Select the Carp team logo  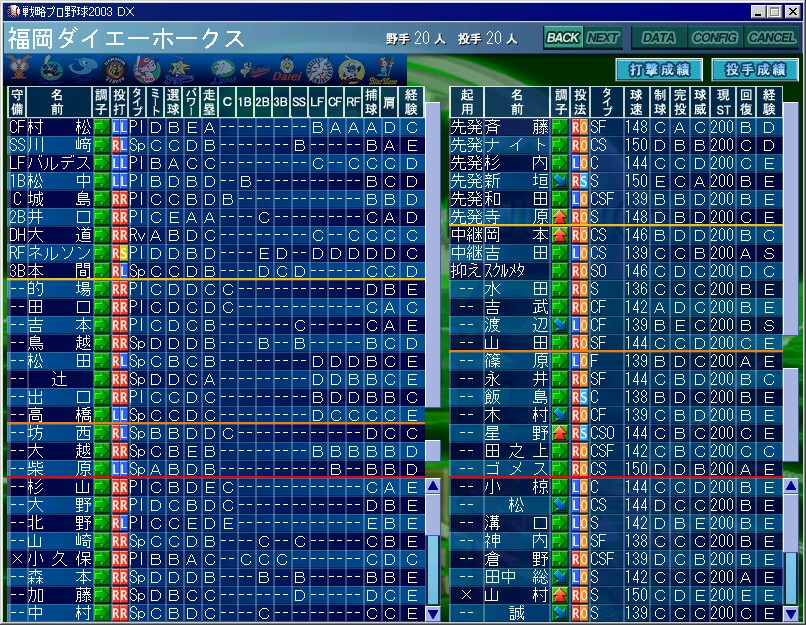pyautogui.click(x=147, y=69)
